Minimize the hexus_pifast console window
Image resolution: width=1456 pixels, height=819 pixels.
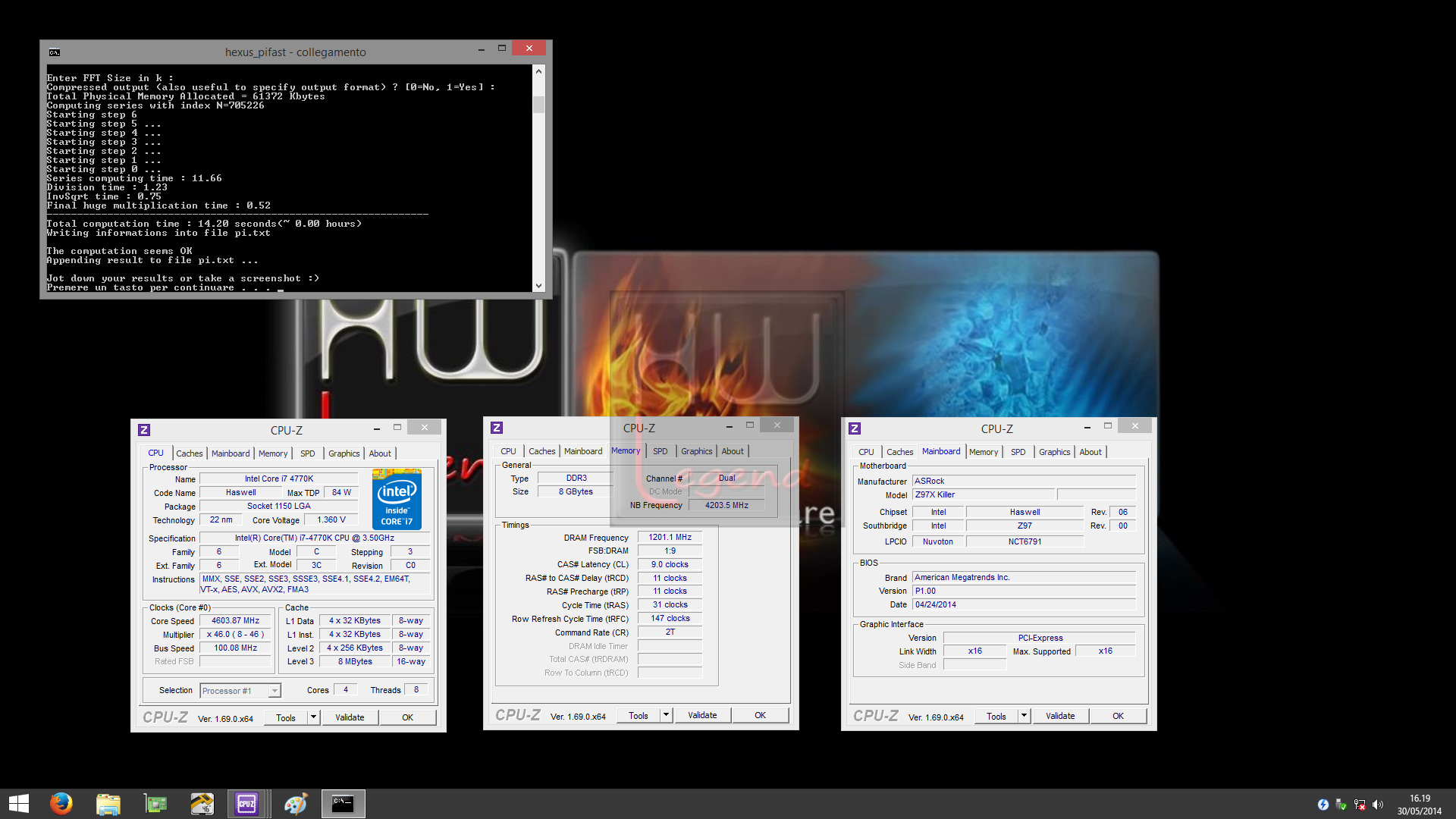point(481,49)
